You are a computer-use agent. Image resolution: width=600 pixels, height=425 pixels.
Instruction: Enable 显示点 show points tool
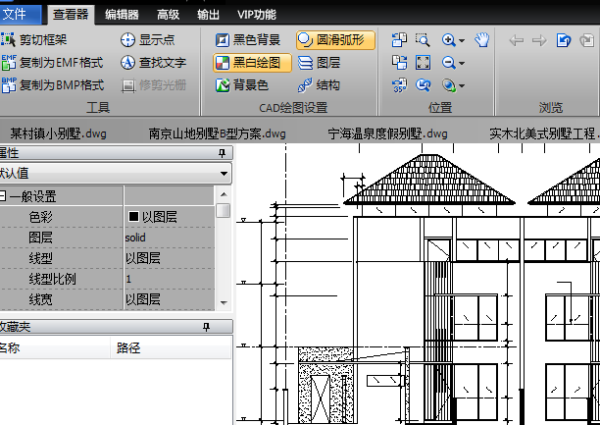coord(147,40)
